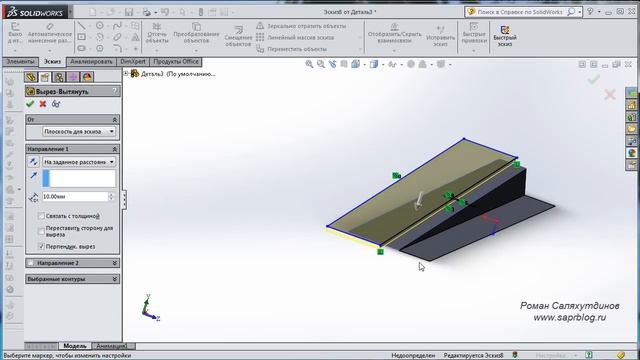
Task: Open detailed preview eyeglasses icon
Action: [x=56, y=104]
